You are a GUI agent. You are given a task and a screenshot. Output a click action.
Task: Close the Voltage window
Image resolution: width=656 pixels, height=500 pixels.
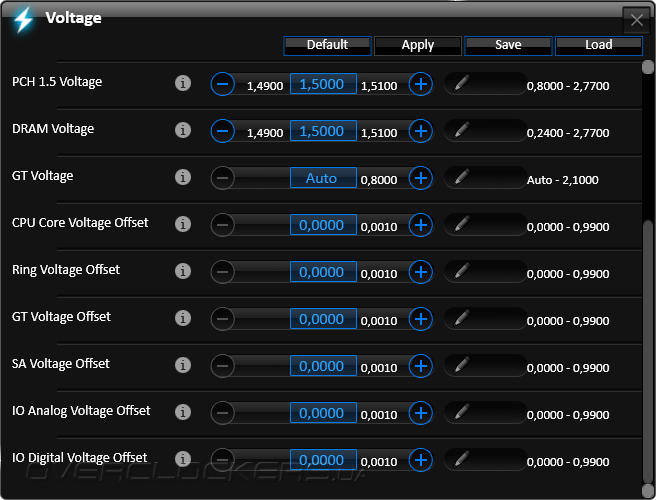tap(637, 20)
